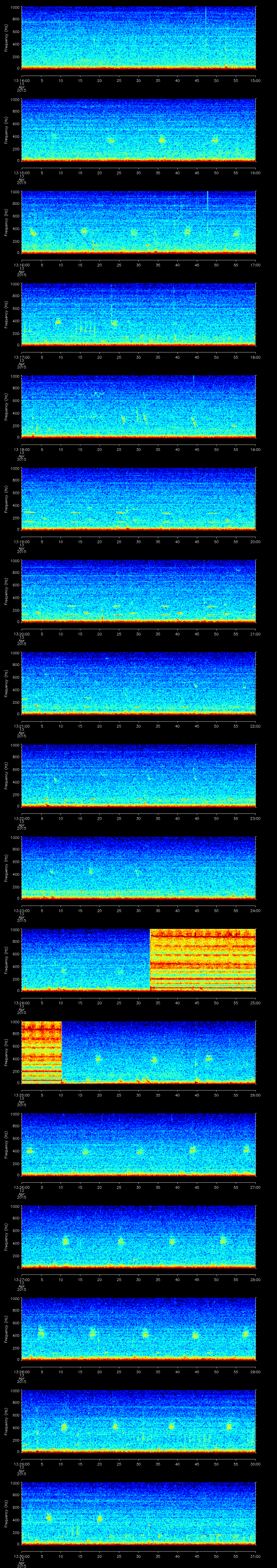
Task: Click the "29:00" end time label
Action: (255, 1371)
